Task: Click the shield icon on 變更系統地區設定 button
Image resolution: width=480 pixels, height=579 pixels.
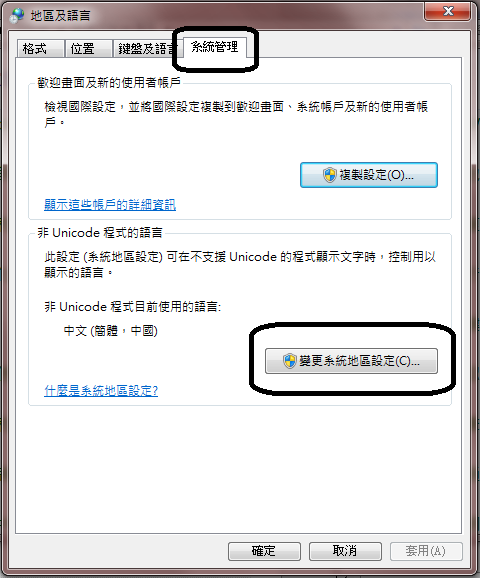Action: [x=290, y=361]
